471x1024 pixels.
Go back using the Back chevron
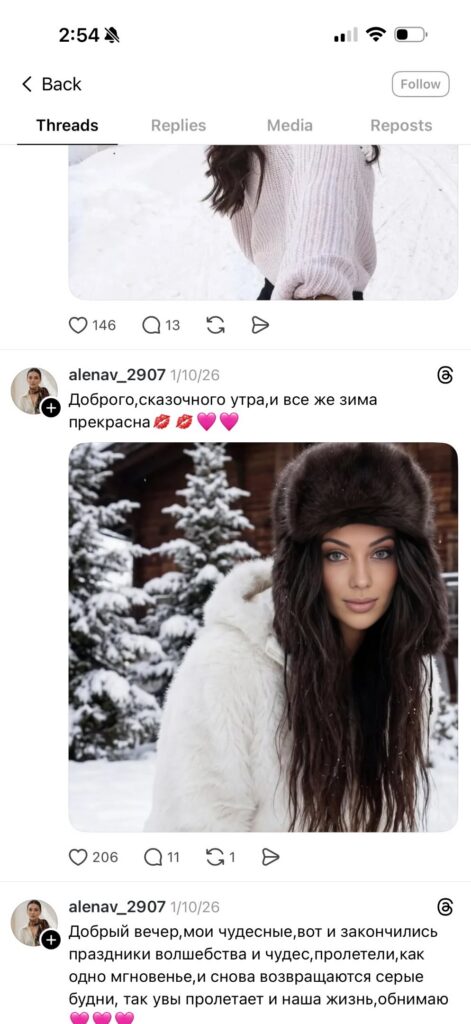pyautogui.click(x=27, y=84)
